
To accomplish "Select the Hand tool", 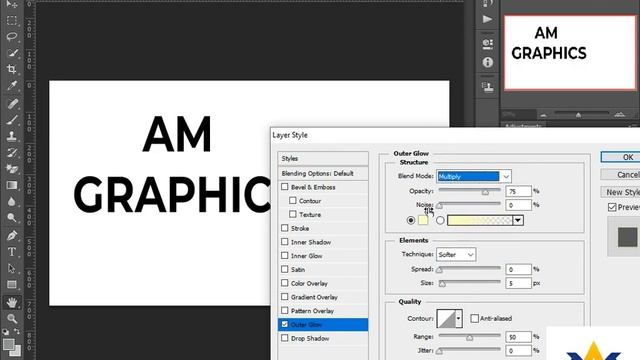I will tap(11, 302).
